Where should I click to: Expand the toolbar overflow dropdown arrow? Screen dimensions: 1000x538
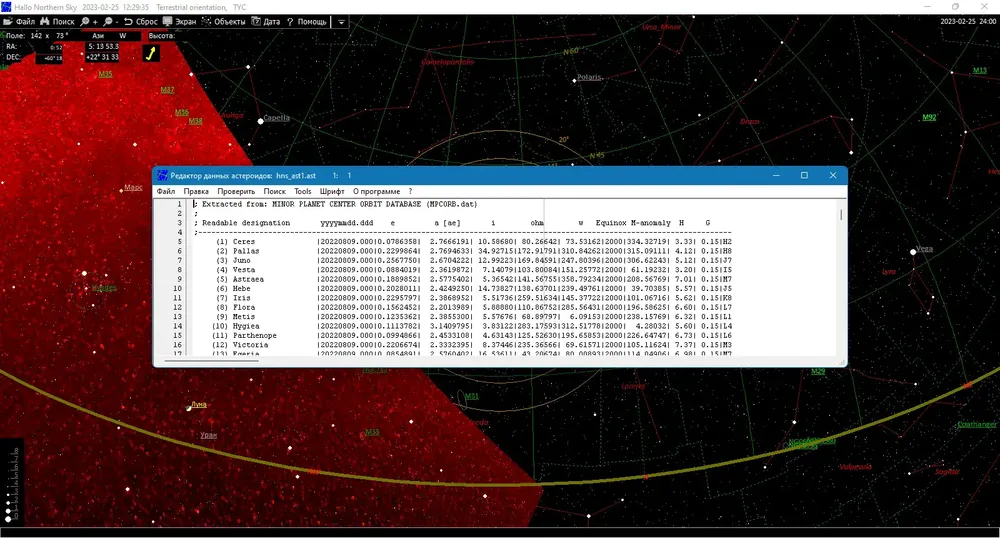point(341,22)
